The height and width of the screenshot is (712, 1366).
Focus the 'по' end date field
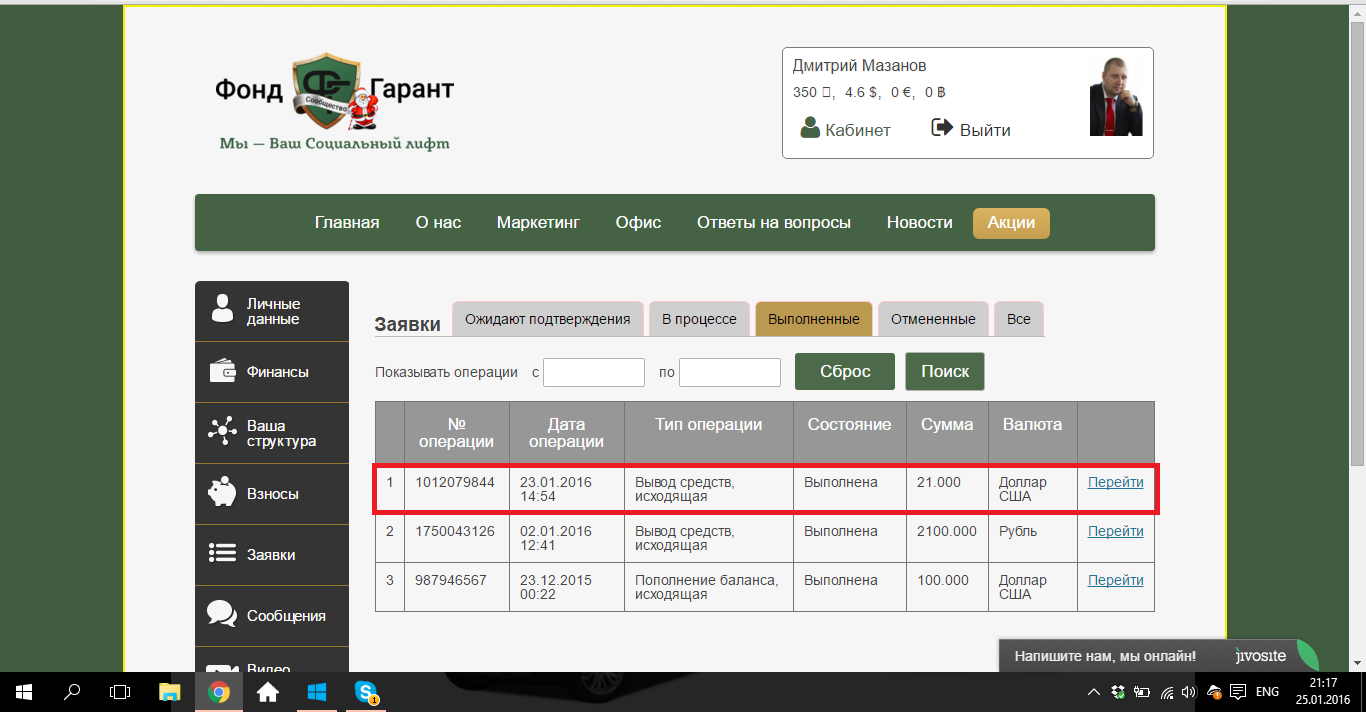click(730, 372)
